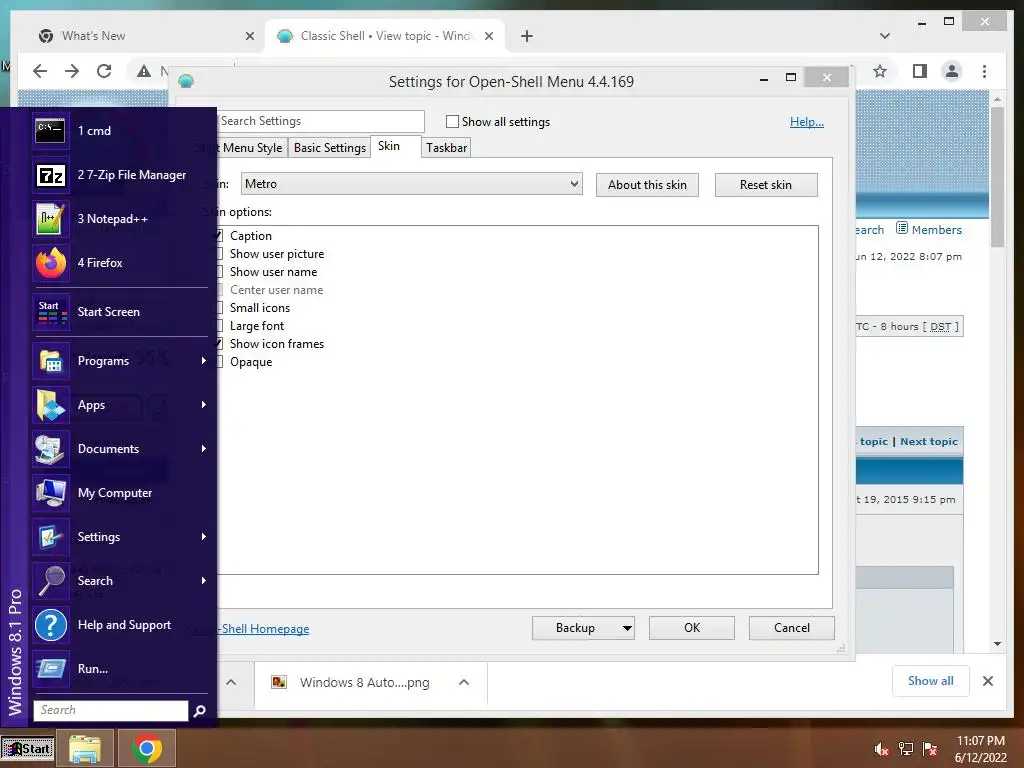This screenshot has width=1024, height=768.
Task: Open the Chrome profile avatar
Action: click(x=952, y=71)
